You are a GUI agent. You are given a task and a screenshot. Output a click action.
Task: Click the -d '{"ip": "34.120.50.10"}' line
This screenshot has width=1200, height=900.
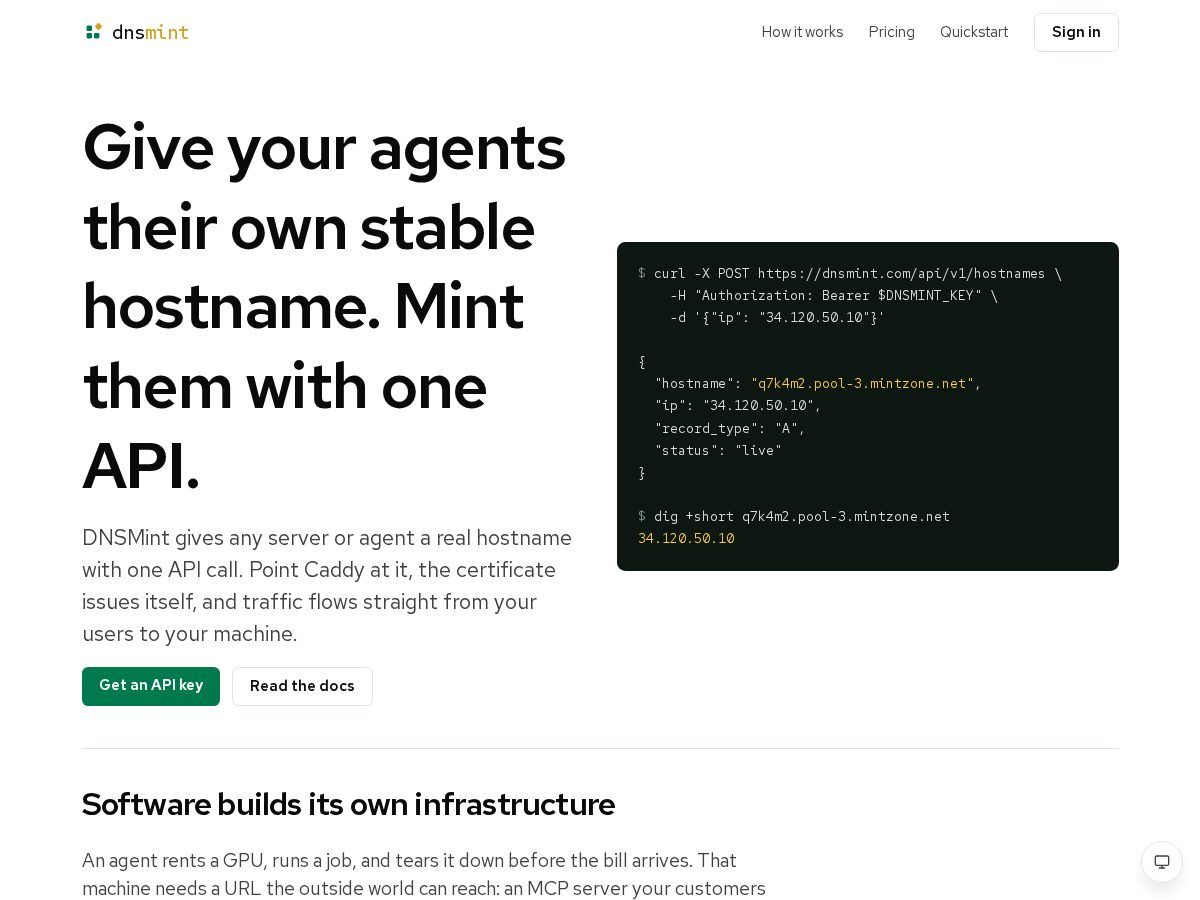[x=777, y=318]
